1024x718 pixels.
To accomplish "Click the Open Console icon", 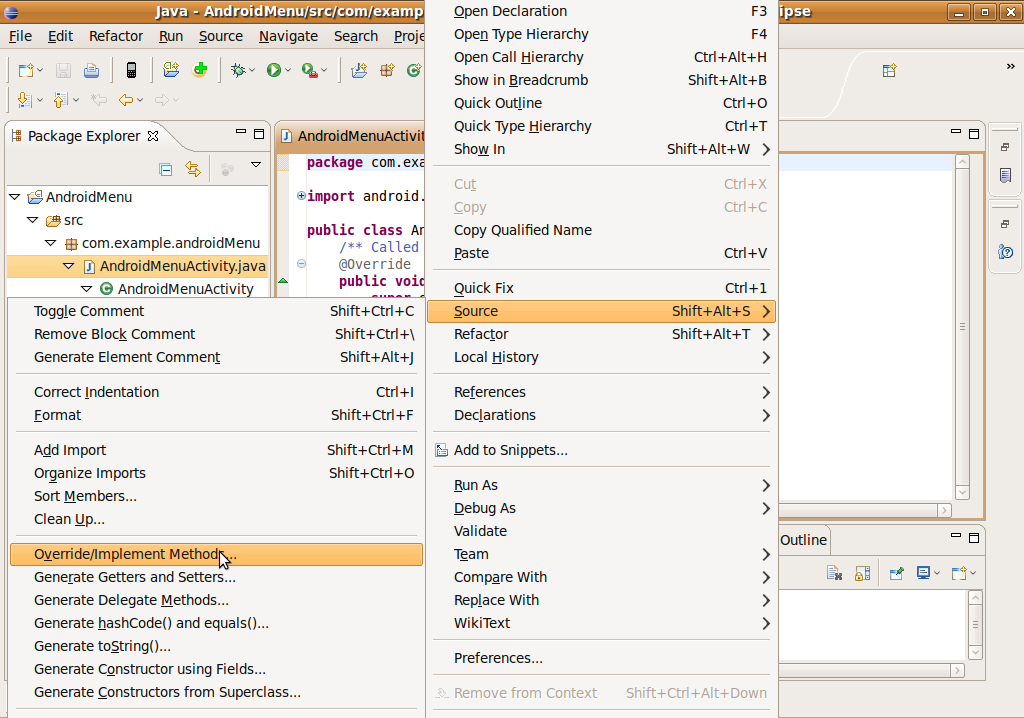I will [x=959, y=573].
